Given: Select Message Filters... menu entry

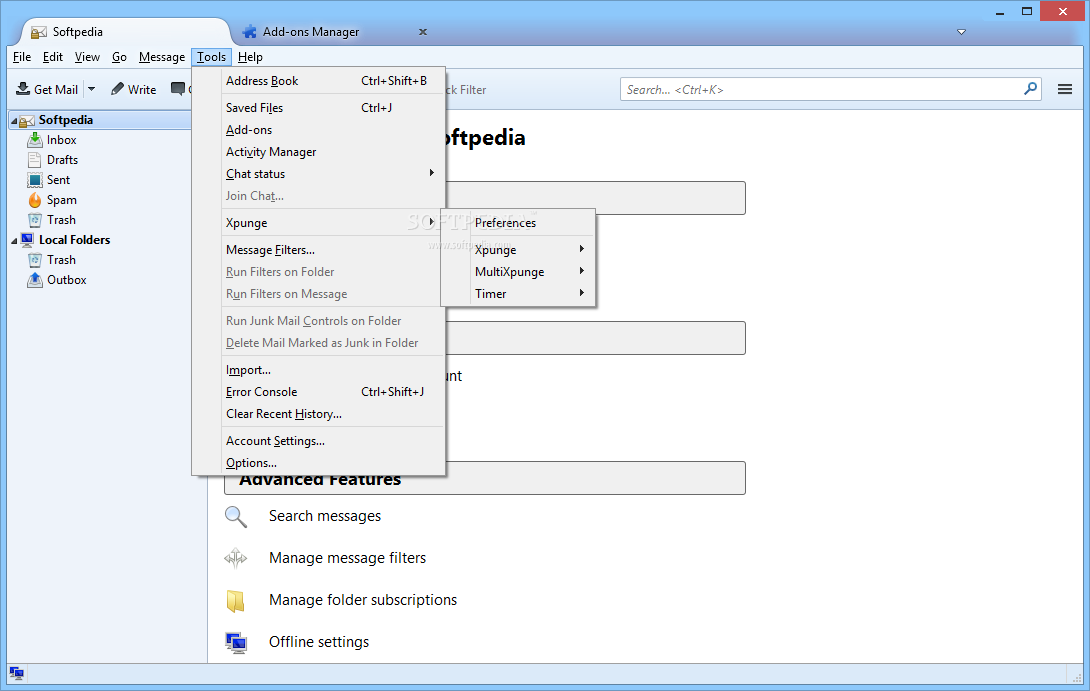Looking at the screenshot, I should [318, 250].
